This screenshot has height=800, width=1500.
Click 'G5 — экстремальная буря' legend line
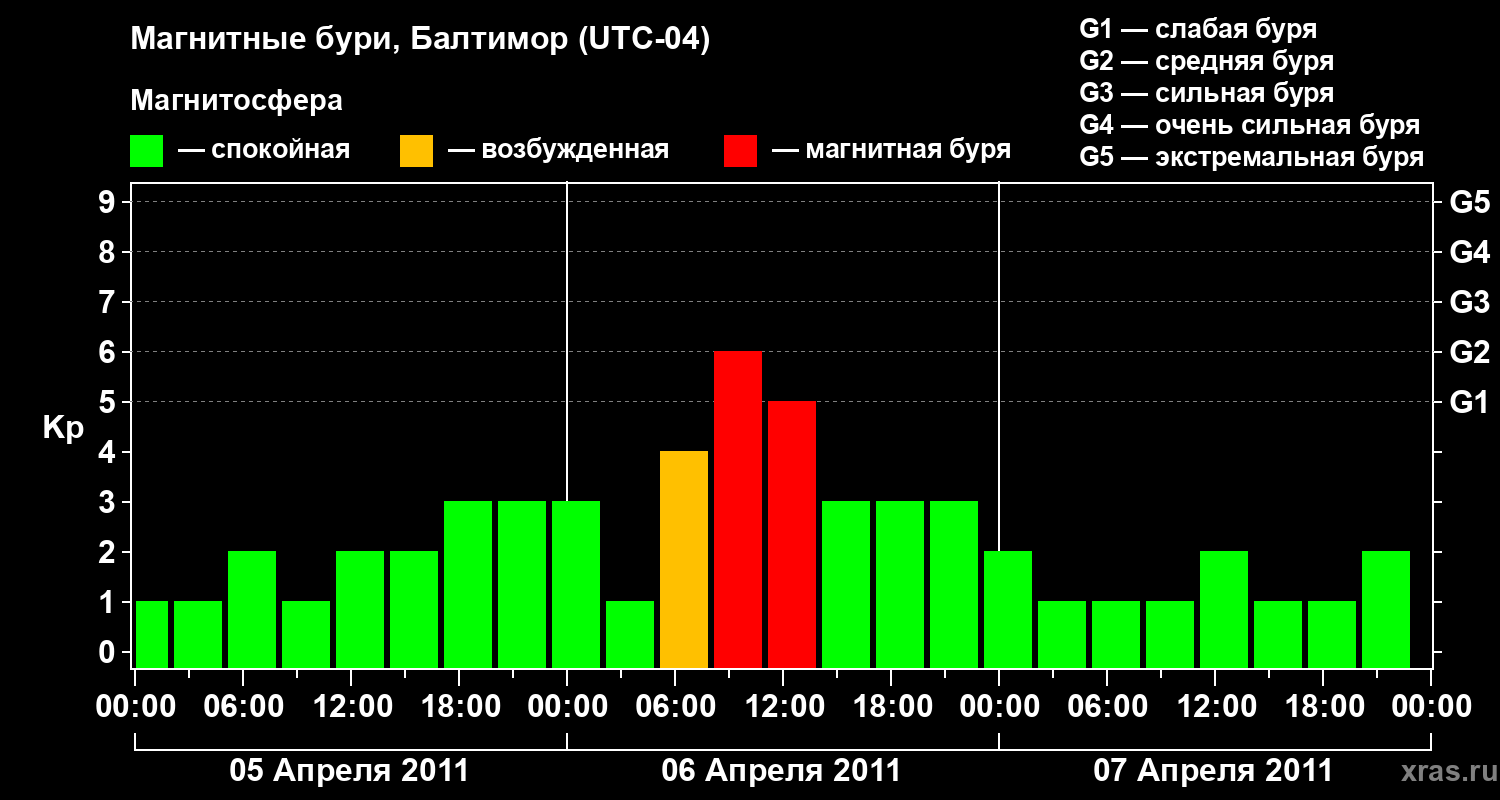[1252, 157]
